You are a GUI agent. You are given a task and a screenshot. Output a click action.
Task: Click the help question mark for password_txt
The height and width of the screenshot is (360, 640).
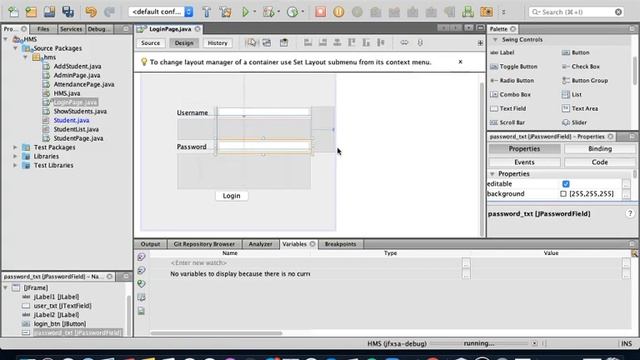coord(630,213)
